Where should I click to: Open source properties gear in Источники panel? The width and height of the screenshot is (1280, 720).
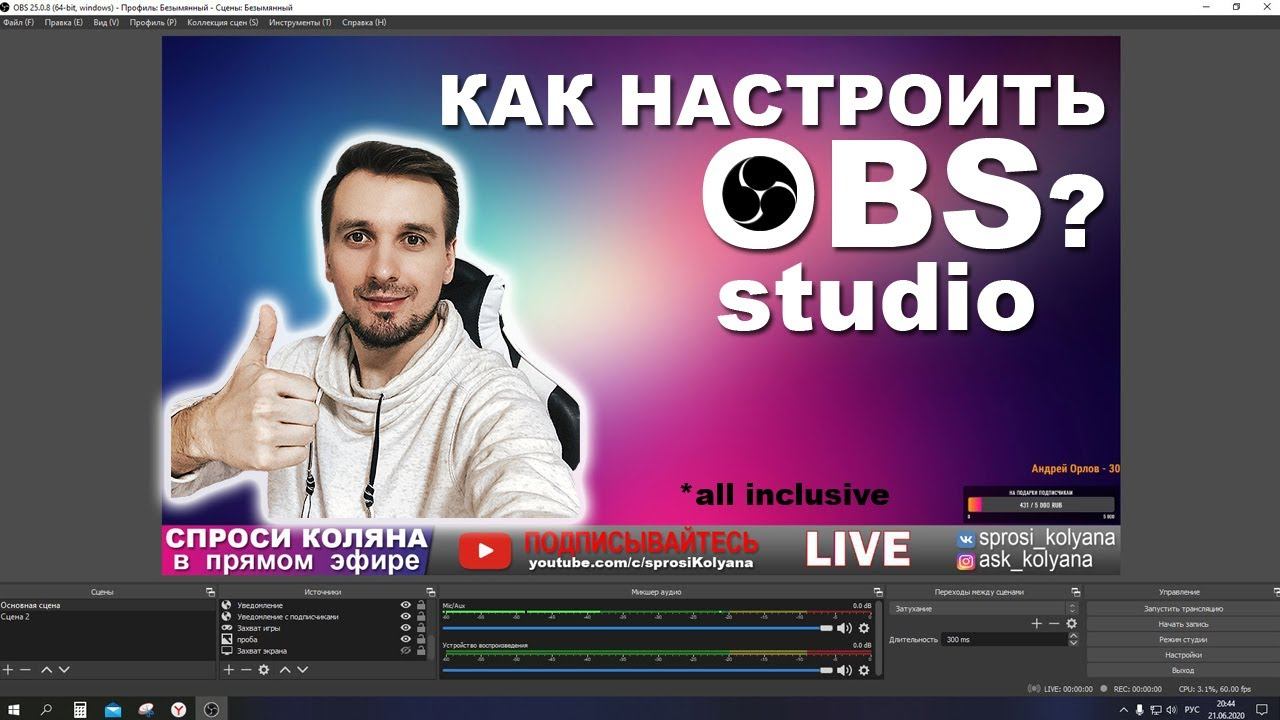tap(264, 670)
